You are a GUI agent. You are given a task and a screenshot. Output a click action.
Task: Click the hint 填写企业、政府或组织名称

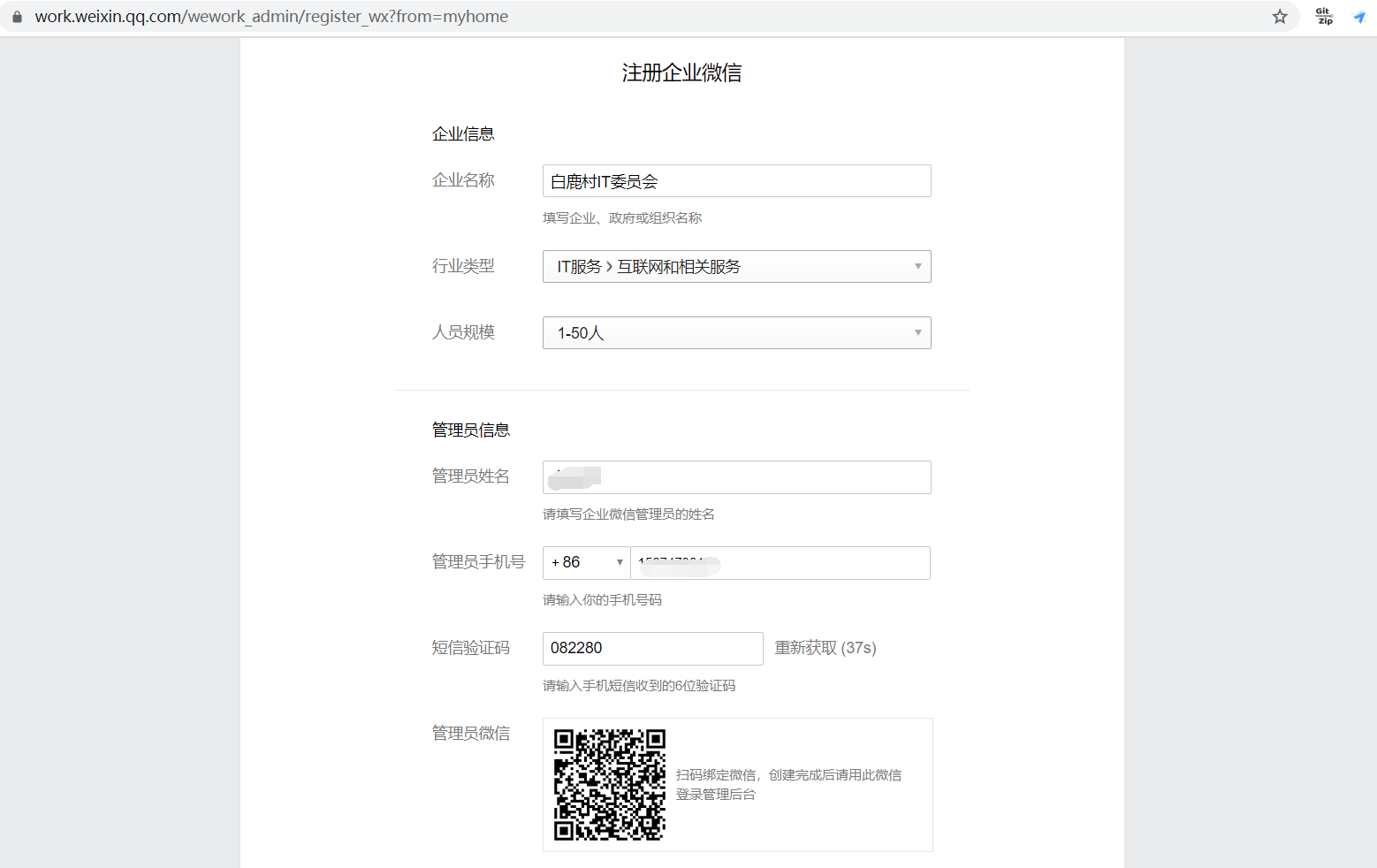(x=622, y=218)
